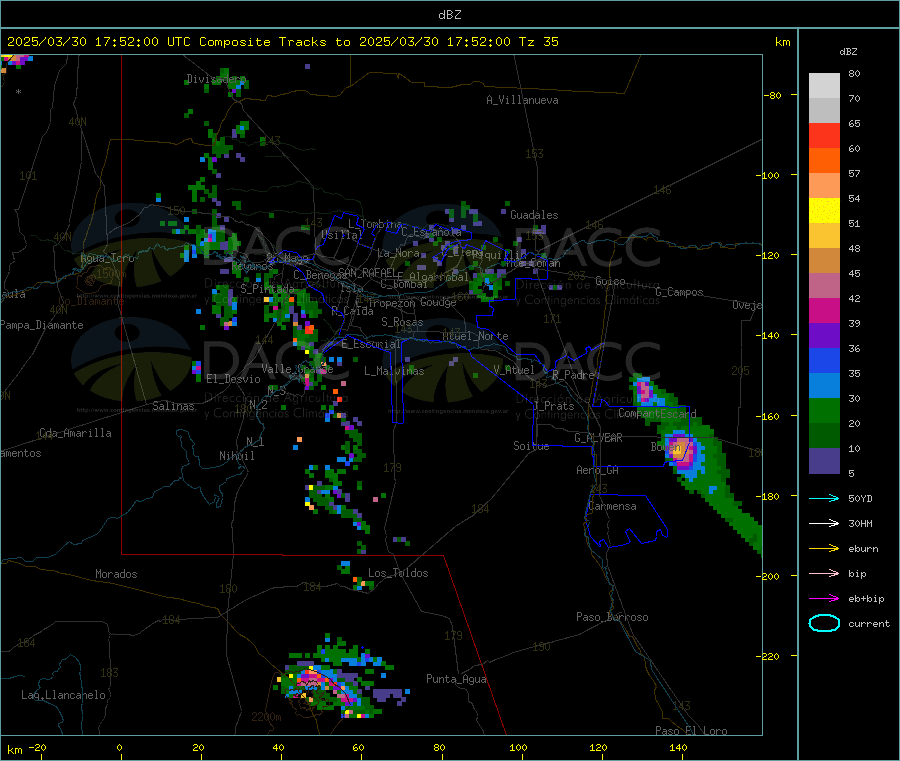900x761 pixels.
Task: Click the 'A_Villanueva' map label
Action: click(x=522, y=100)
